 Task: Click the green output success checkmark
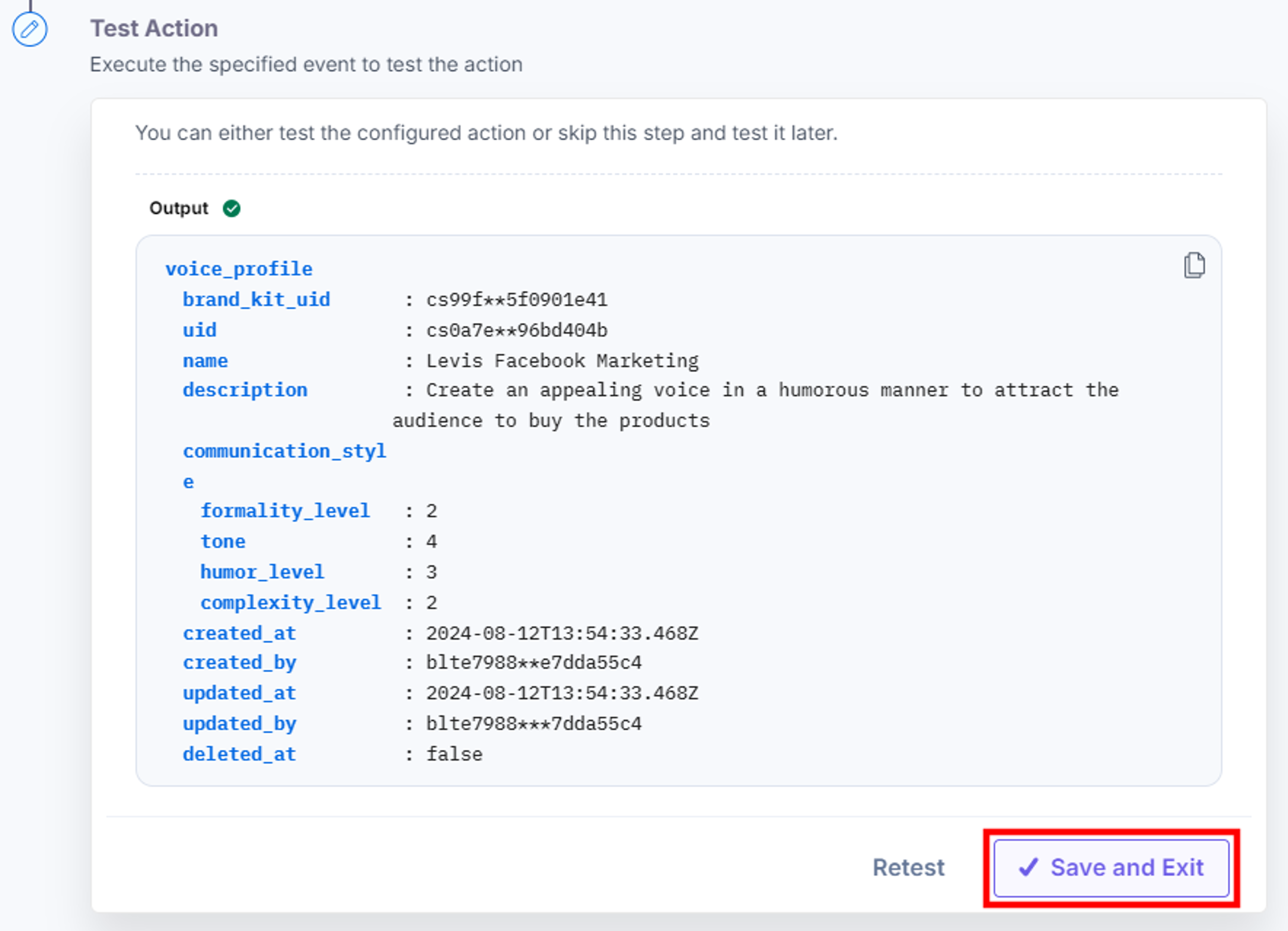point(232,208)
